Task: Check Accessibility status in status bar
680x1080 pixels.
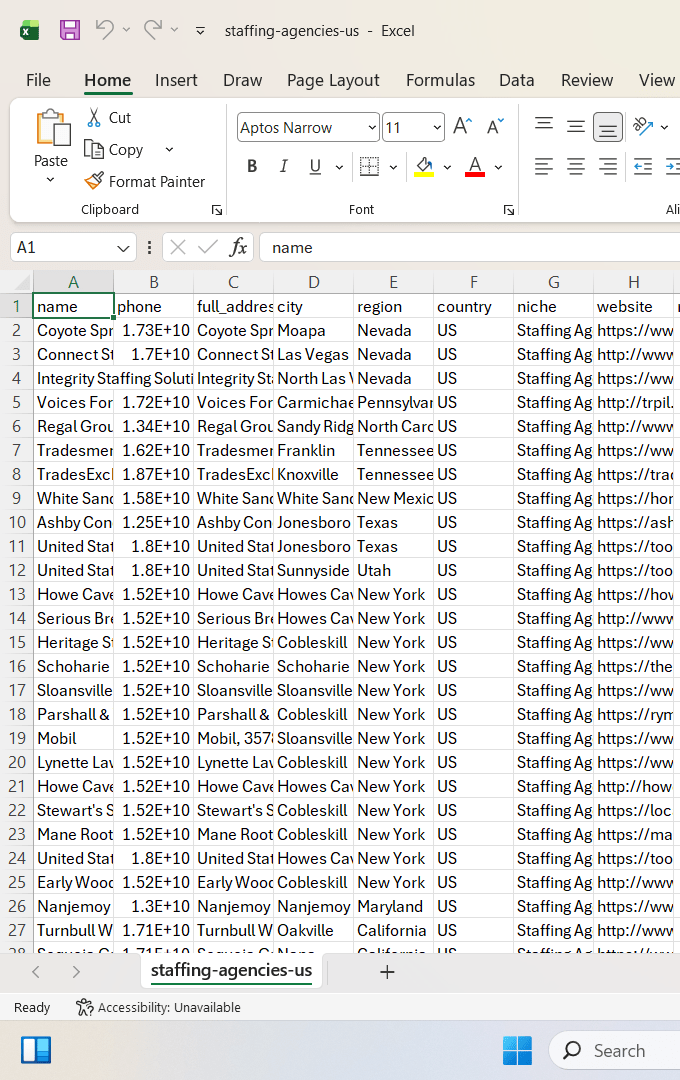Action: point(158,1008)
